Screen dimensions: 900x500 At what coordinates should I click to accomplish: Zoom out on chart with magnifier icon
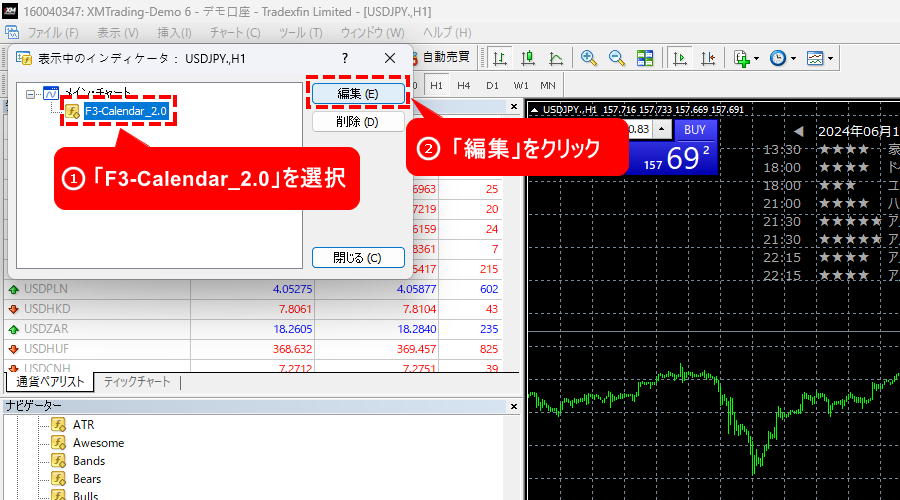coord(617,59)
